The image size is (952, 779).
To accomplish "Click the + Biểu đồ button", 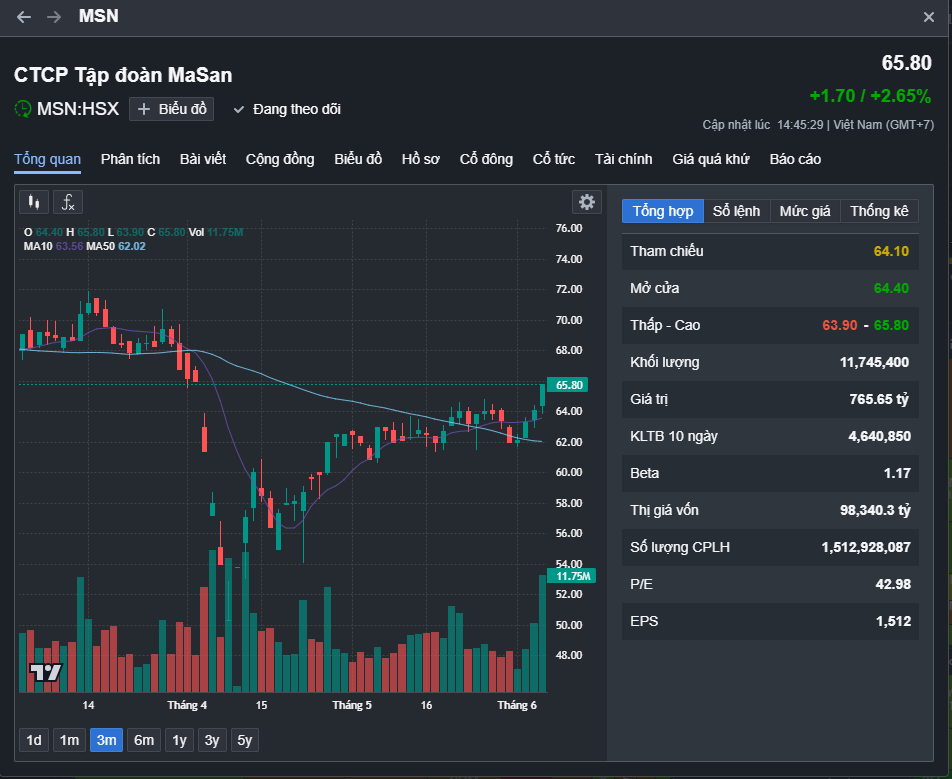I will point(174,109).
